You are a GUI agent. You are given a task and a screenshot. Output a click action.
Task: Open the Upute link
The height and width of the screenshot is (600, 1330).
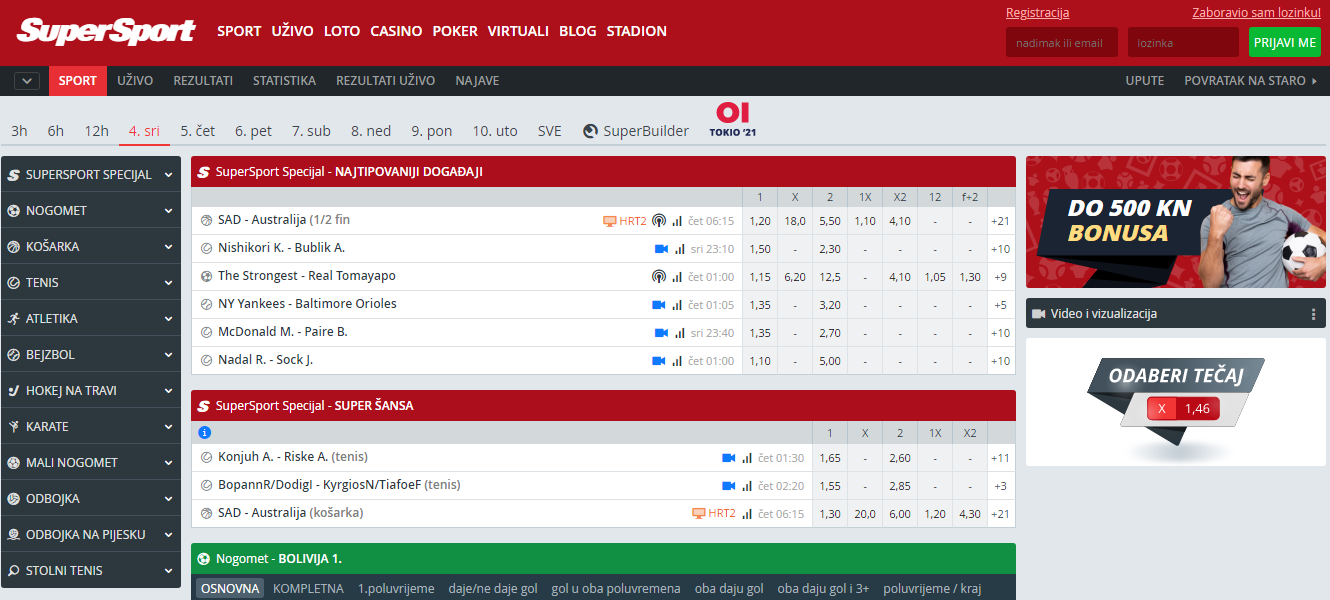[1145, 81]
